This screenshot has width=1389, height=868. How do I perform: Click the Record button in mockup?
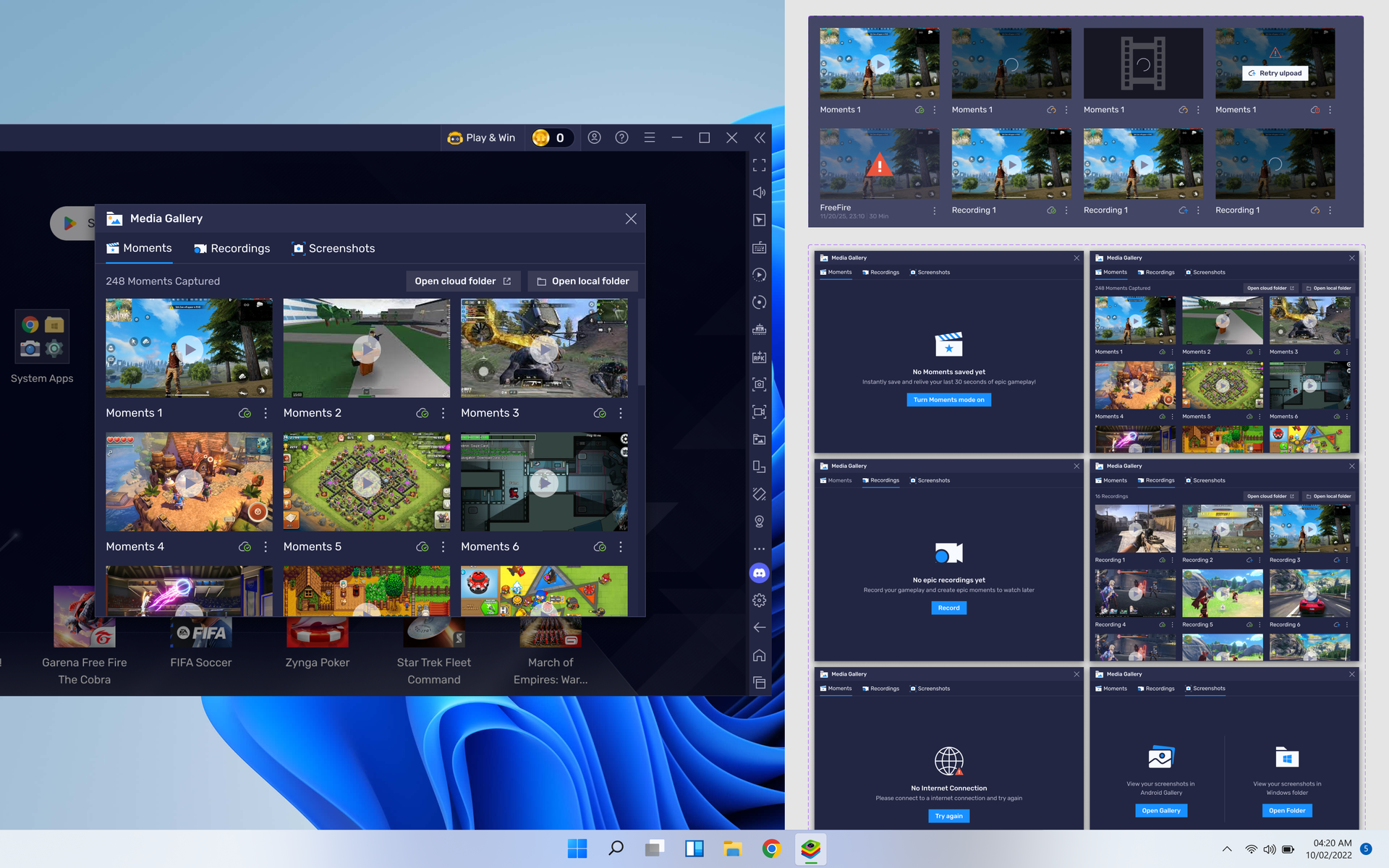point(948,608)
